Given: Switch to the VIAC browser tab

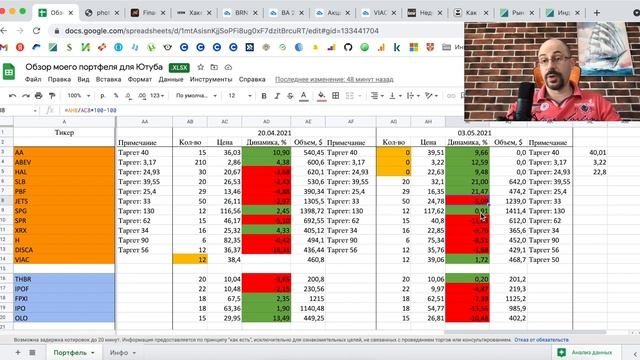Looking at the screenshot, I should pyautogui.click(x=380, y=13).
